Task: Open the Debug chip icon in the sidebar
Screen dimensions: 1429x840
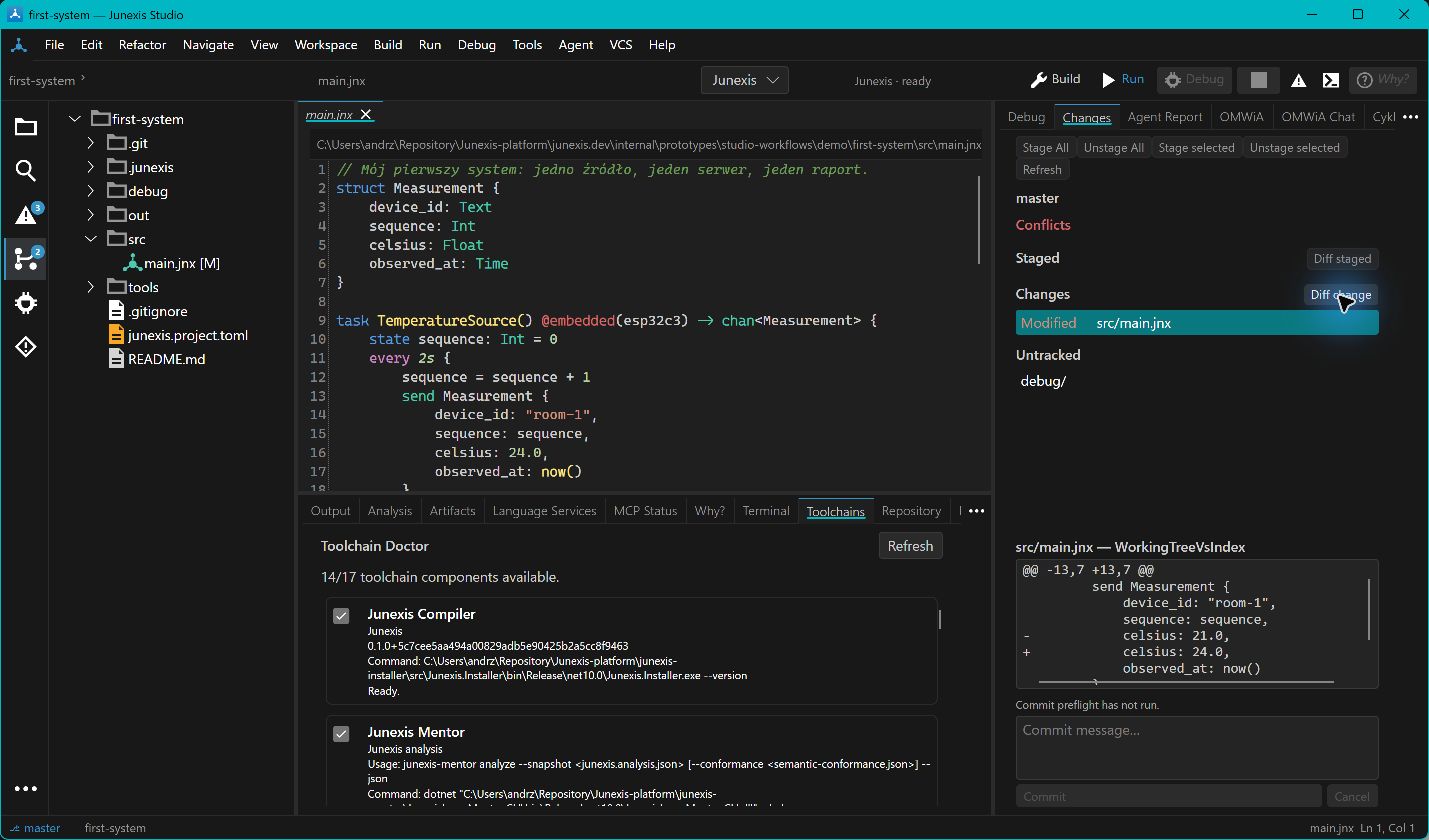Action: point(26,303)
